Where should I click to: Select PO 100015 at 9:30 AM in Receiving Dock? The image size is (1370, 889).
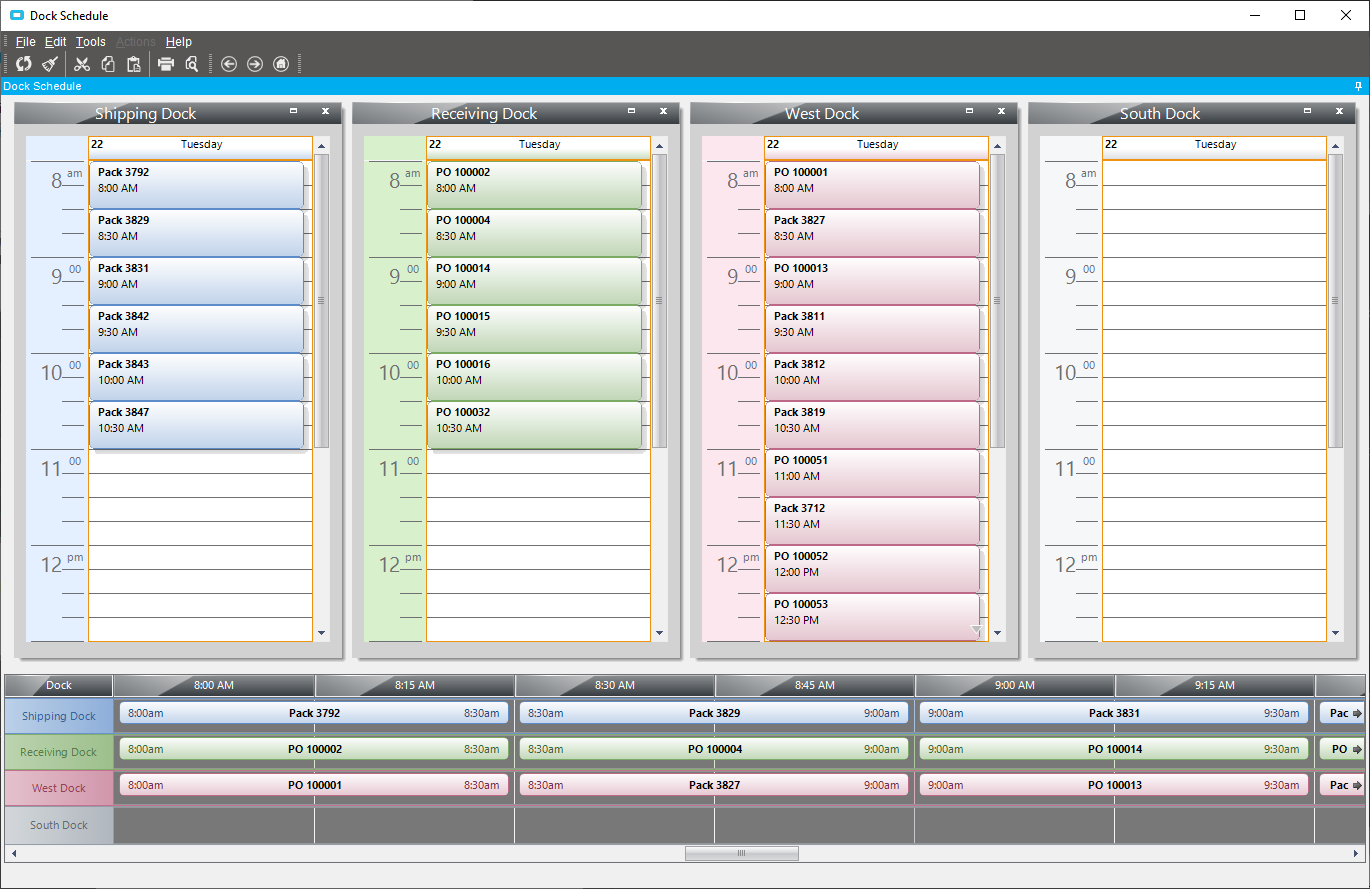pos(534,329)
